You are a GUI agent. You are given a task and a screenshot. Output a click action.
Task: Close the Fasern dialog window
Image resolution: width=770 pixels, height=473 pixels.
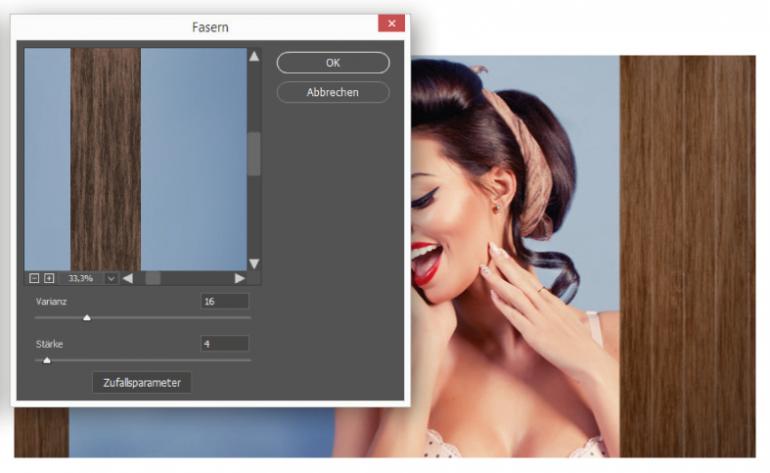(x=391, y=23)
